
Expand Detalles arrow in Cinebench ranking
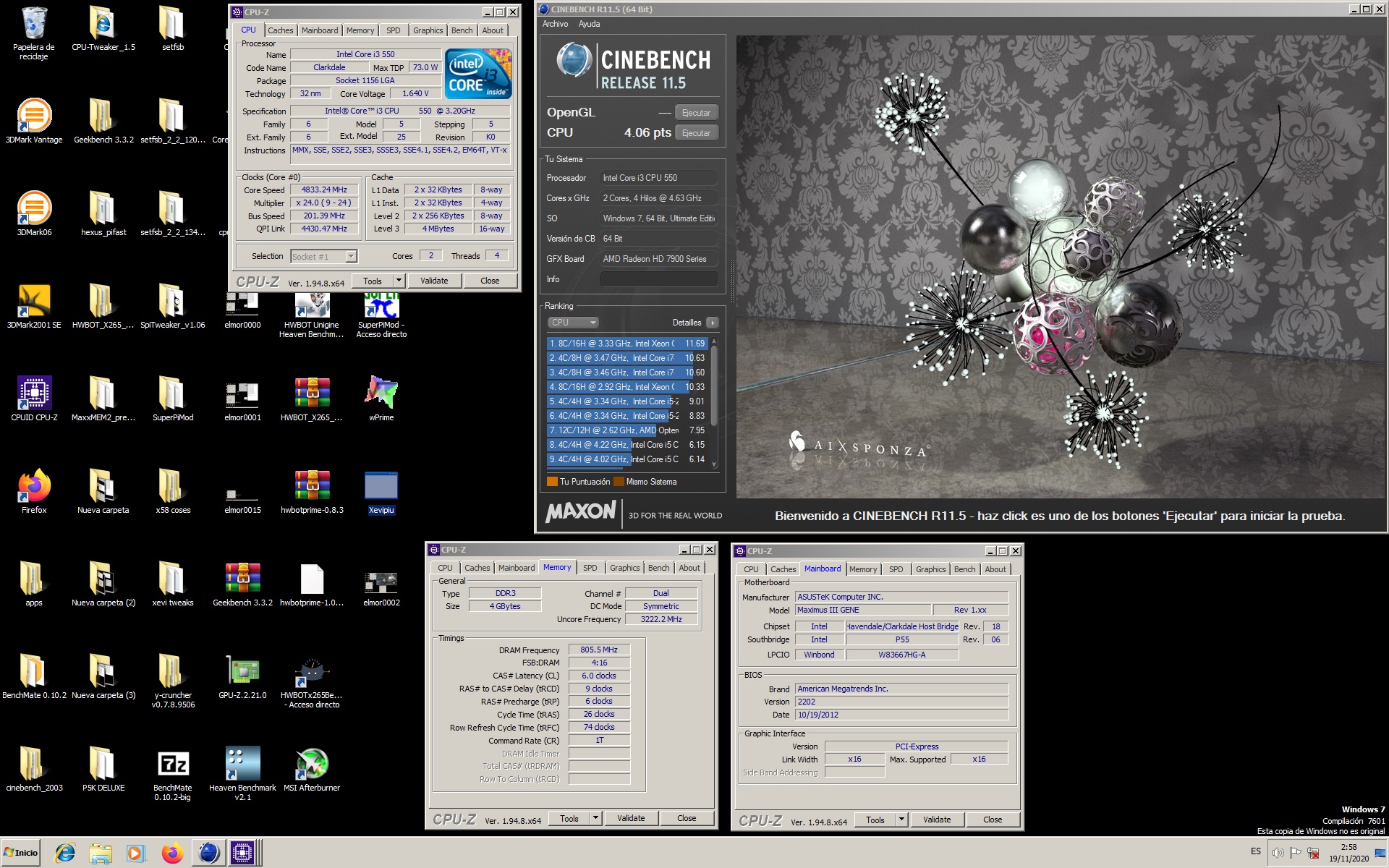(712, 323)
